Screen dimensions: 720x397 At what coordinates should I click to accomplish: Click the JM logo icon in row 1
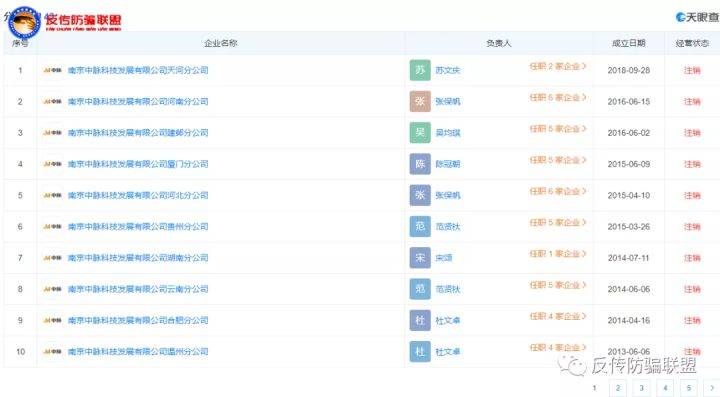click(52, 70)
